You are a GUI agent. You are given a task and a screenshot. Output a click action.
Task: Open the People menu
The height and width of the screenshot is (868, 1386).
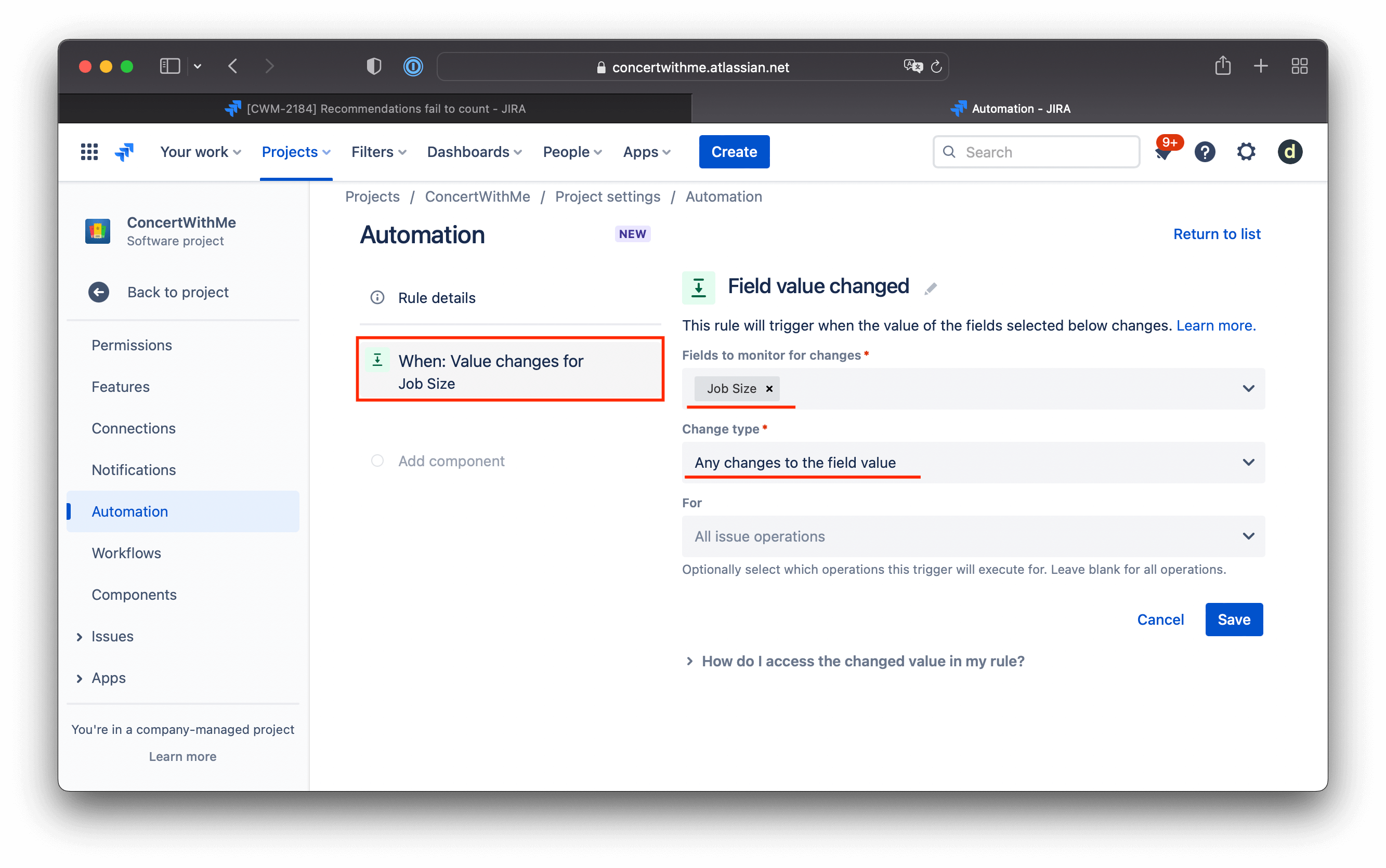point(571,152)
